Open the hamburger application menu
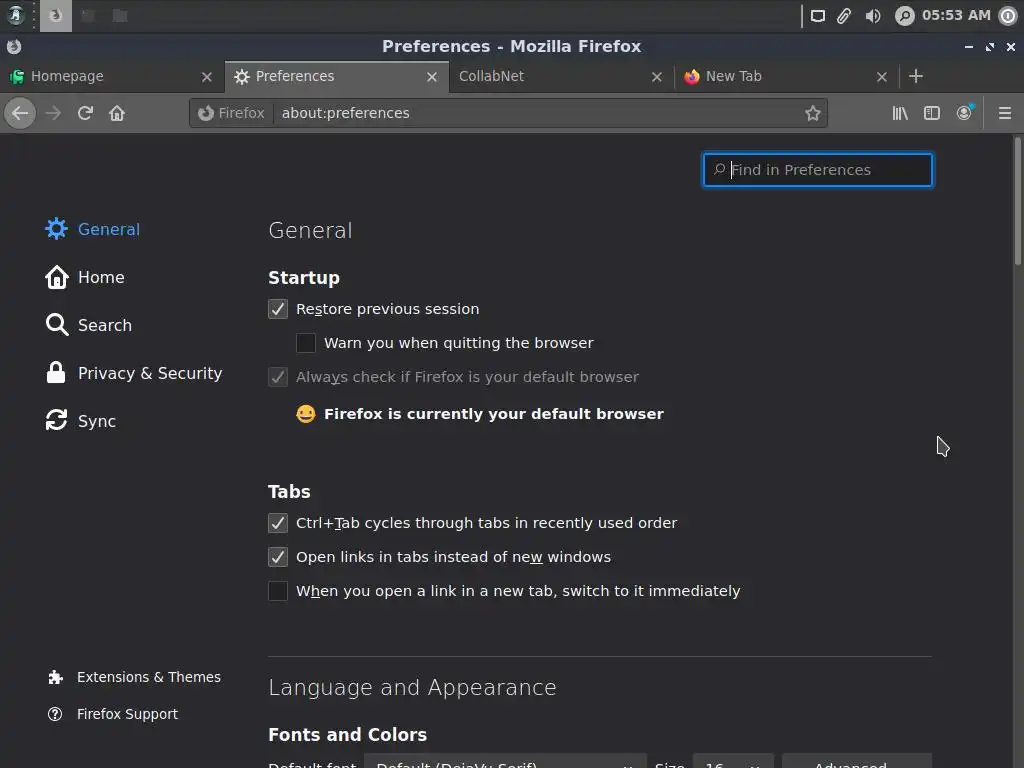This screenshot has height=768, width=1024. tap(1004, 113)
